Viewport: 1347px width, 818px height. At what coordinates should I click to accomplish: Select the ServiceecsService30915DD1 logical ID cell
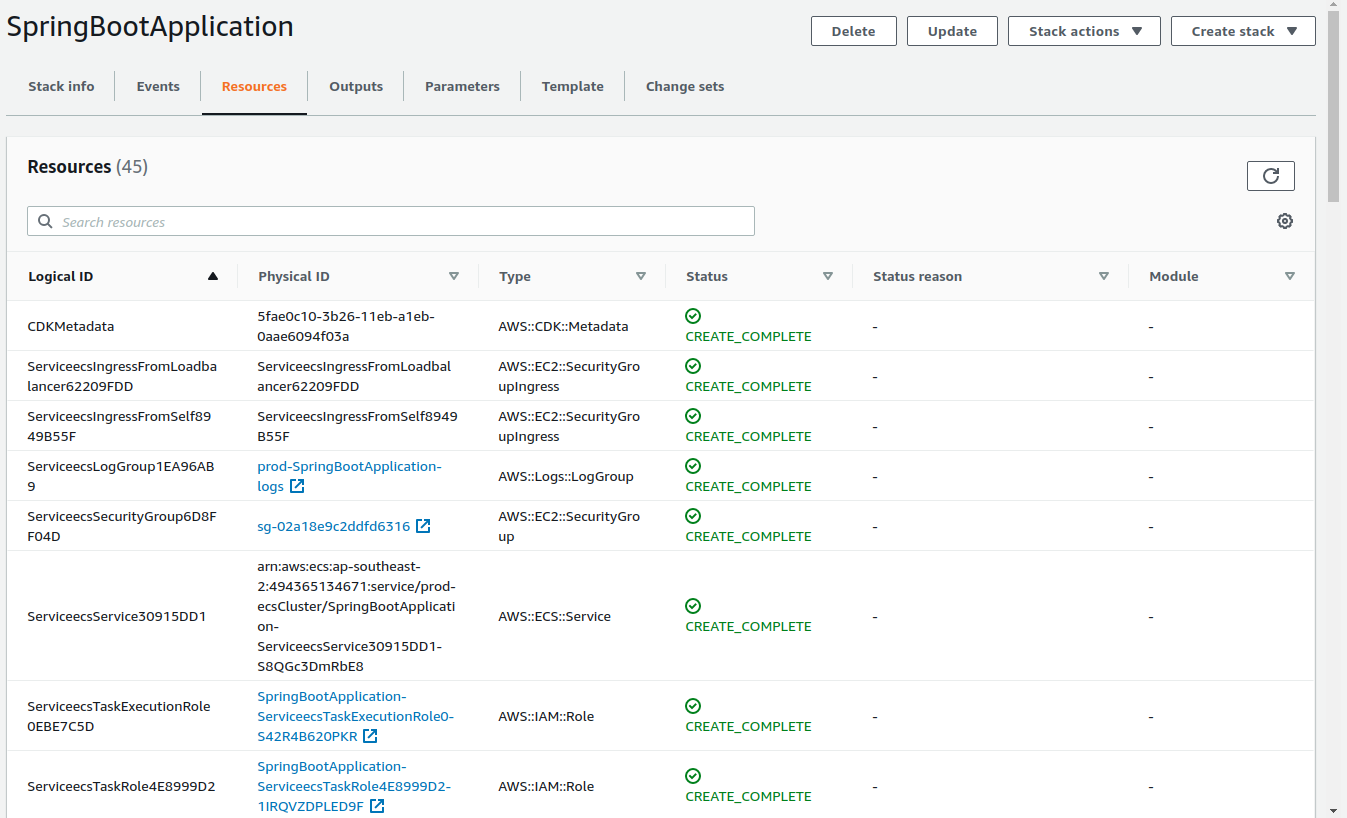coord(116,616)
